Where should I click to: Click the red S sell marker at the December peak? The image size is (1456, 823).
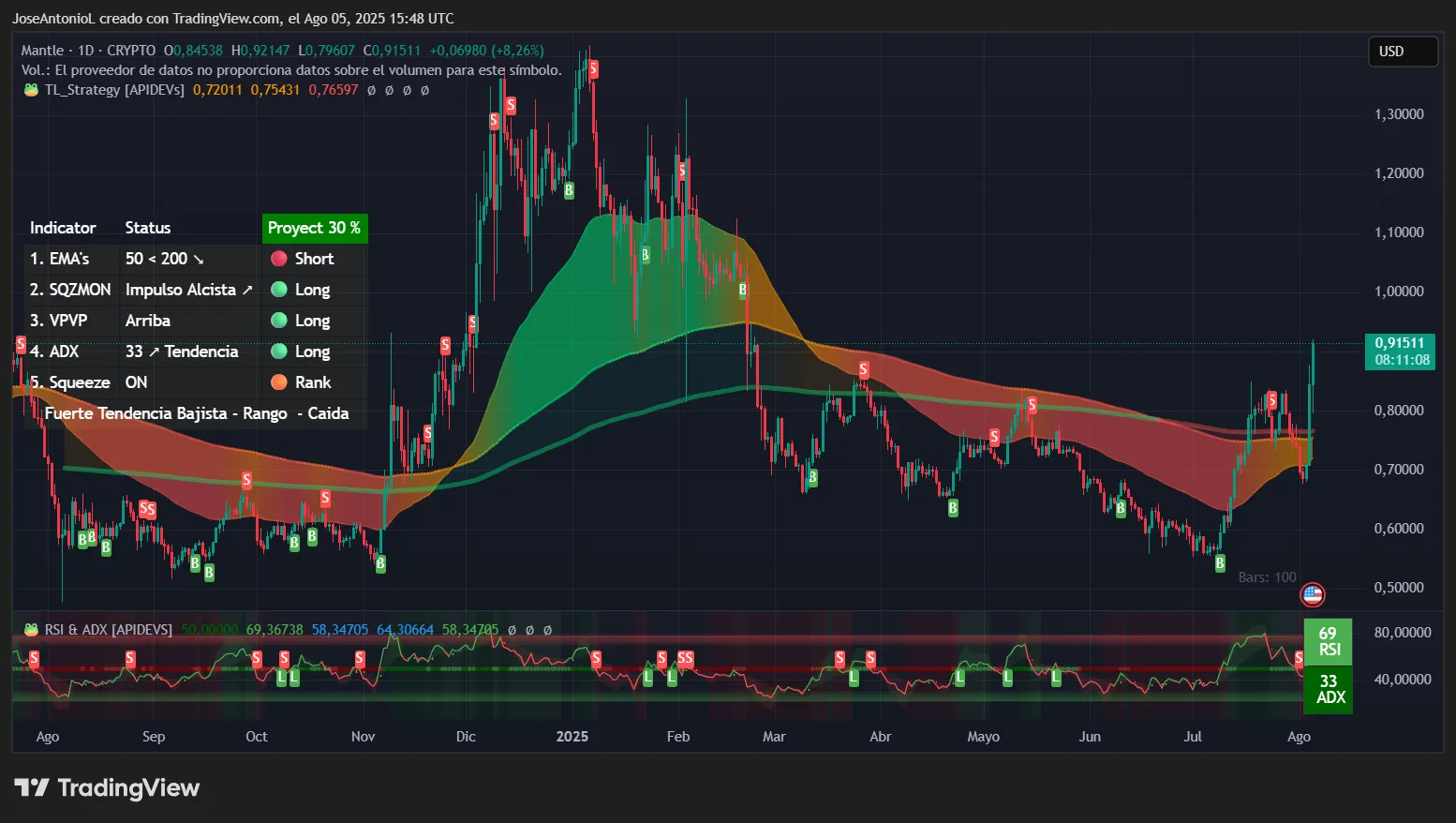tap(592, 67)
